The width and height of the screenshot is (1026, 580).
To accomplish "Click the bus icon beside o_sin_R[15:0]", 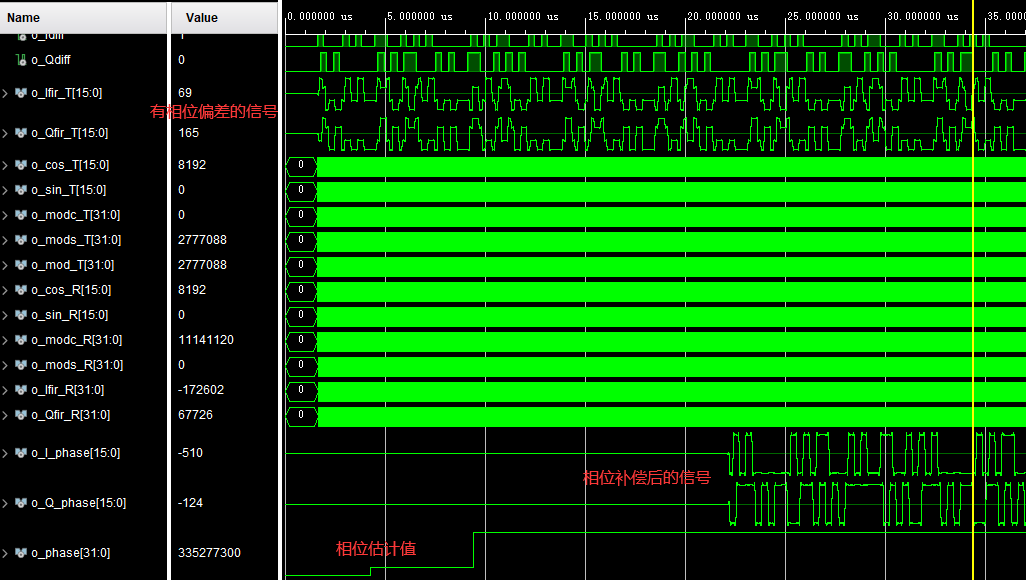I will point(21,315).
